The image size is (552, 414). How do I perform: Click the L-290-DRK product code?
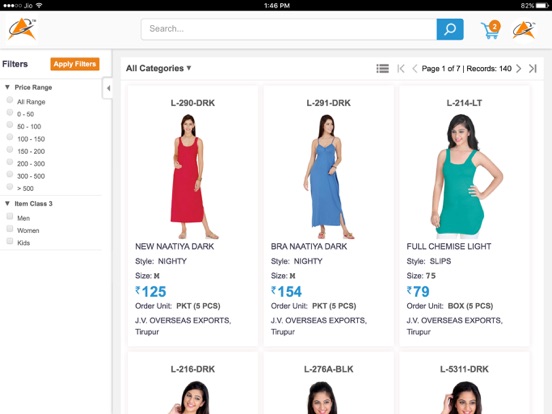pyautogui.click(x=193, y=103)
